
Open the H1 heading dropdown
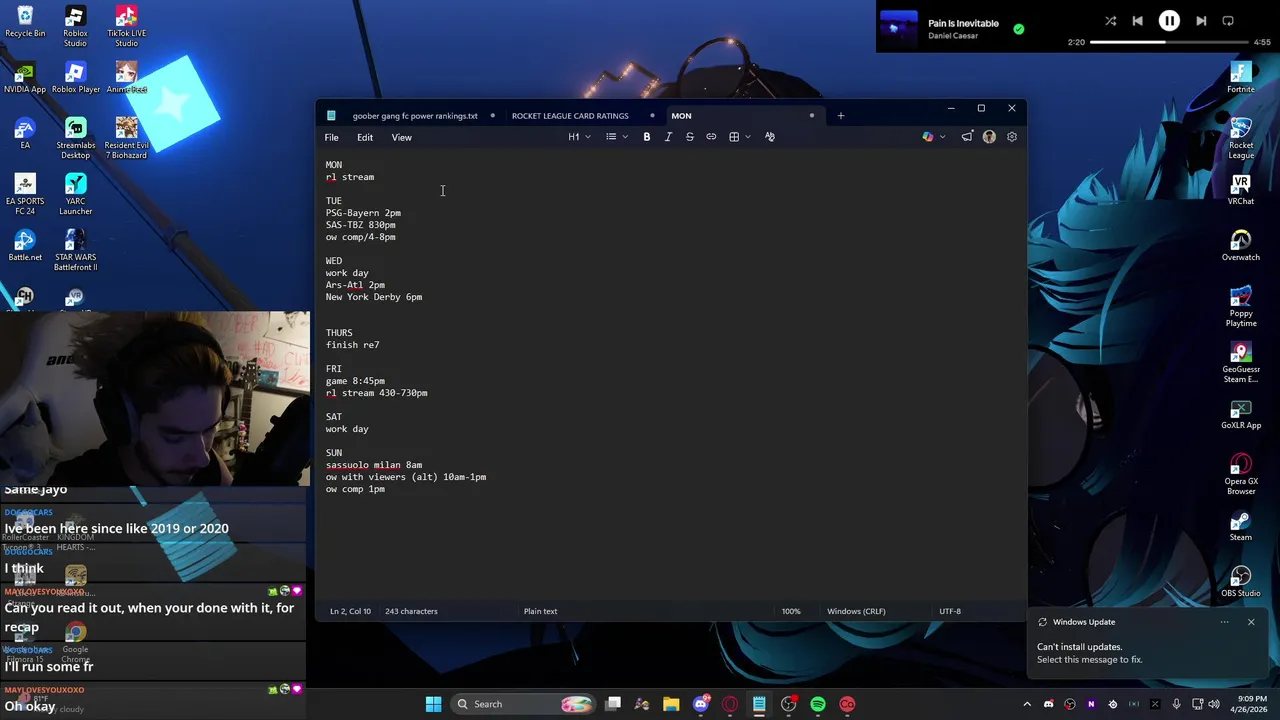coord(580,137)
